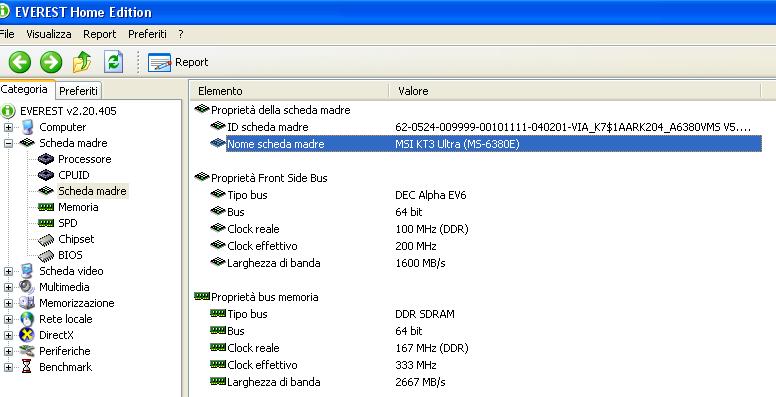The height and width of the screenshot is (397, 776).
Task: Click the Memorizzazione drive icon
Action: point(27,302)
